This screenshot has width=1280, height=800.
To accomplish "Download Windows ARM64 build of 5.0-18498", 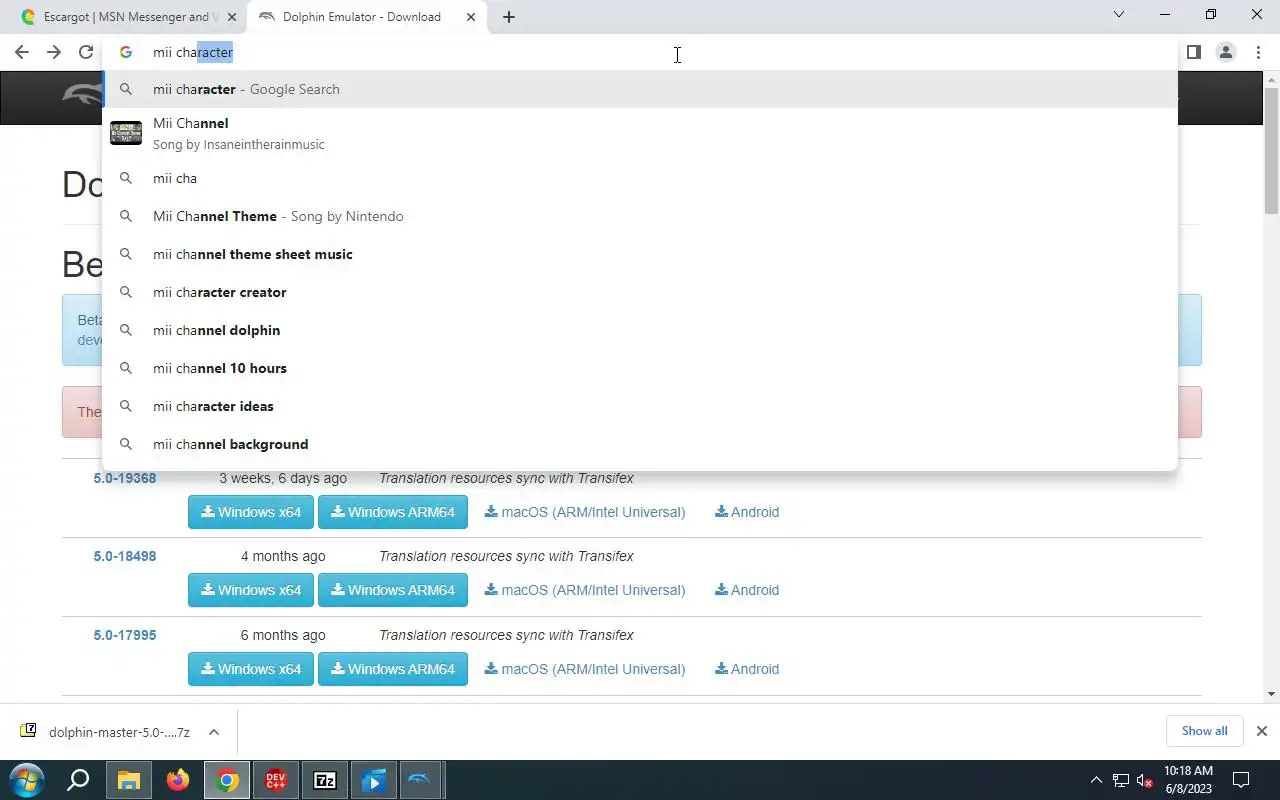I will (x=393, y=590).
